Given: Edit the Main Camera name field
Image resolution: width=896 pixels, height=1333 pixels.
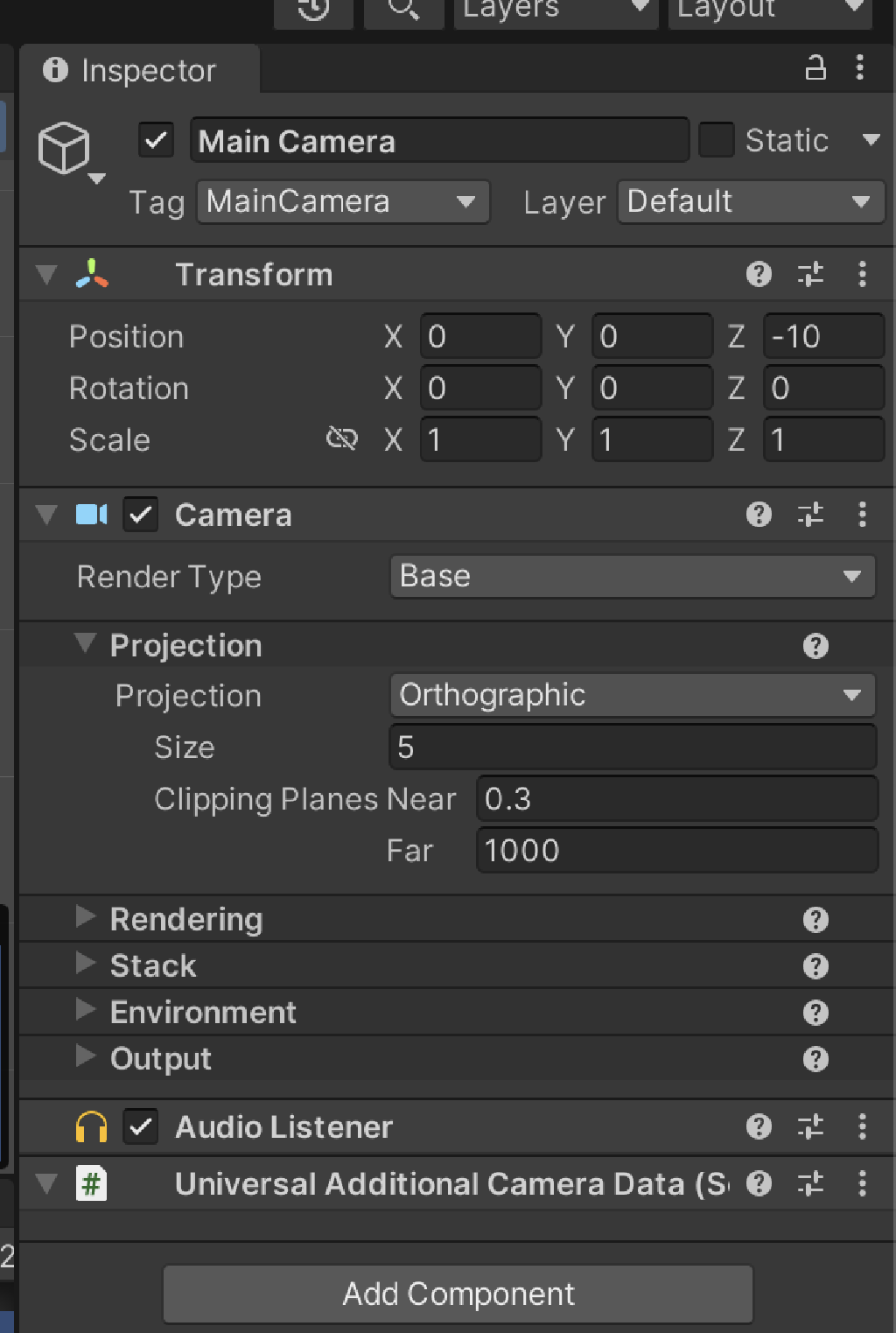Looking at the screenshot, I should pos(439,140).
